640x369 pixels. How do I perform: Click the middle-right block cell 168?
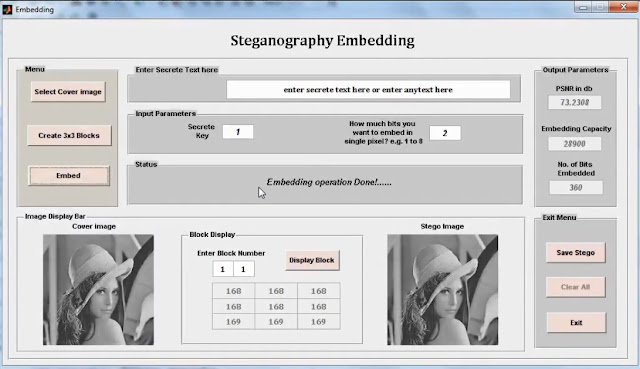318,307
